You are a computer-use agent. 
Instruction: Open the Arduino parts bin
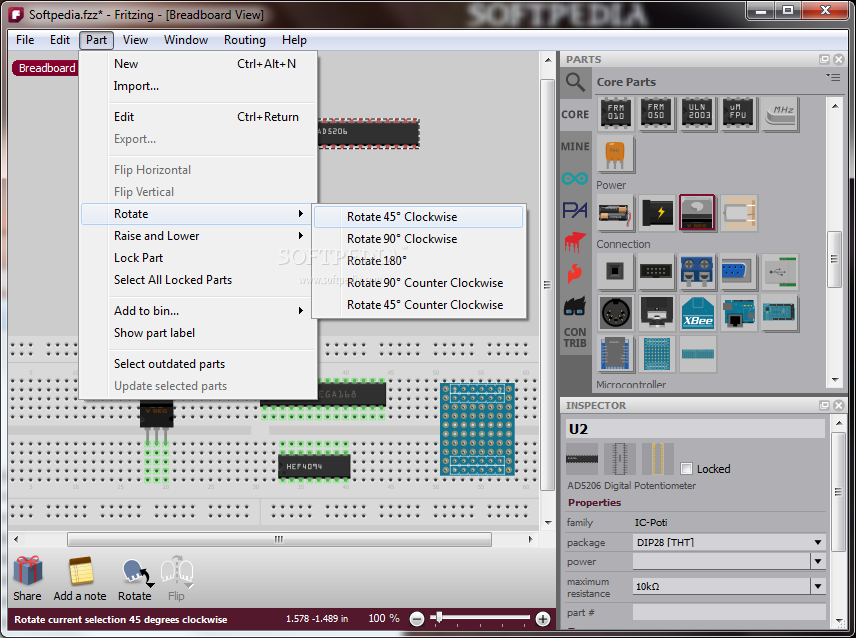point(575,178)
